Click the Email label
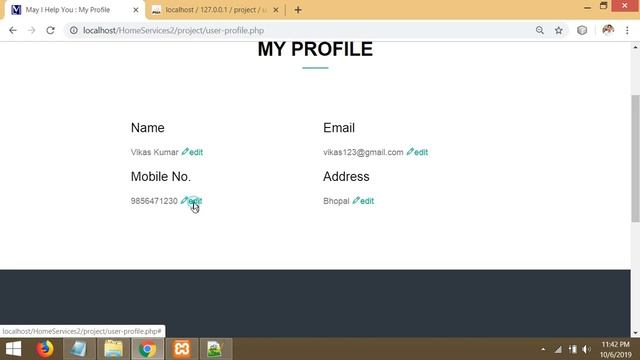The width and height of the screenshot is (640, 360). coord(339,128)
